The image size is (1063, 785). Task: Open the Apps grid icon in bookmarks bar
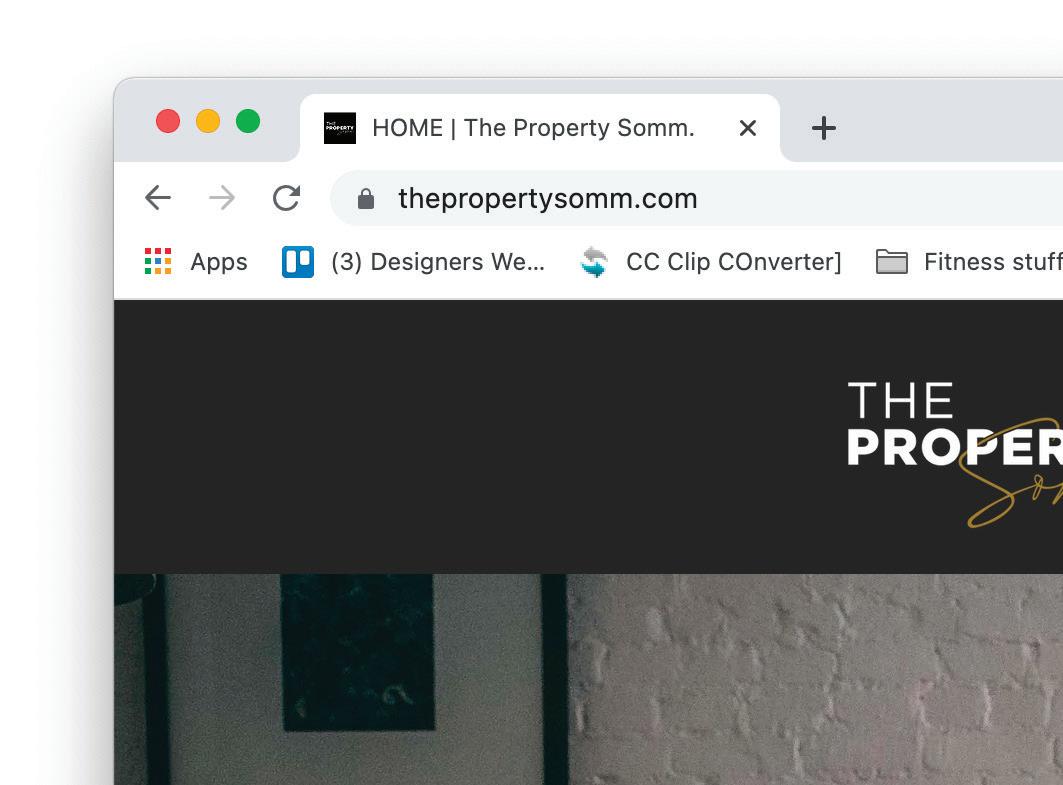pyautogui.click(x=158, y=262)
